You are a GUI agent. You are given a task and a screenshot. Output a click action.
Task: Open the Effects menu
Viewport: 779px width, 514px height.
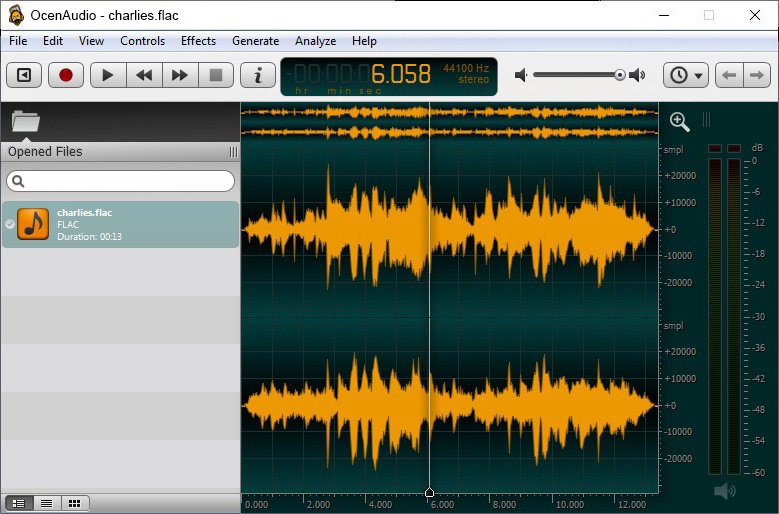tap(198, 41)
